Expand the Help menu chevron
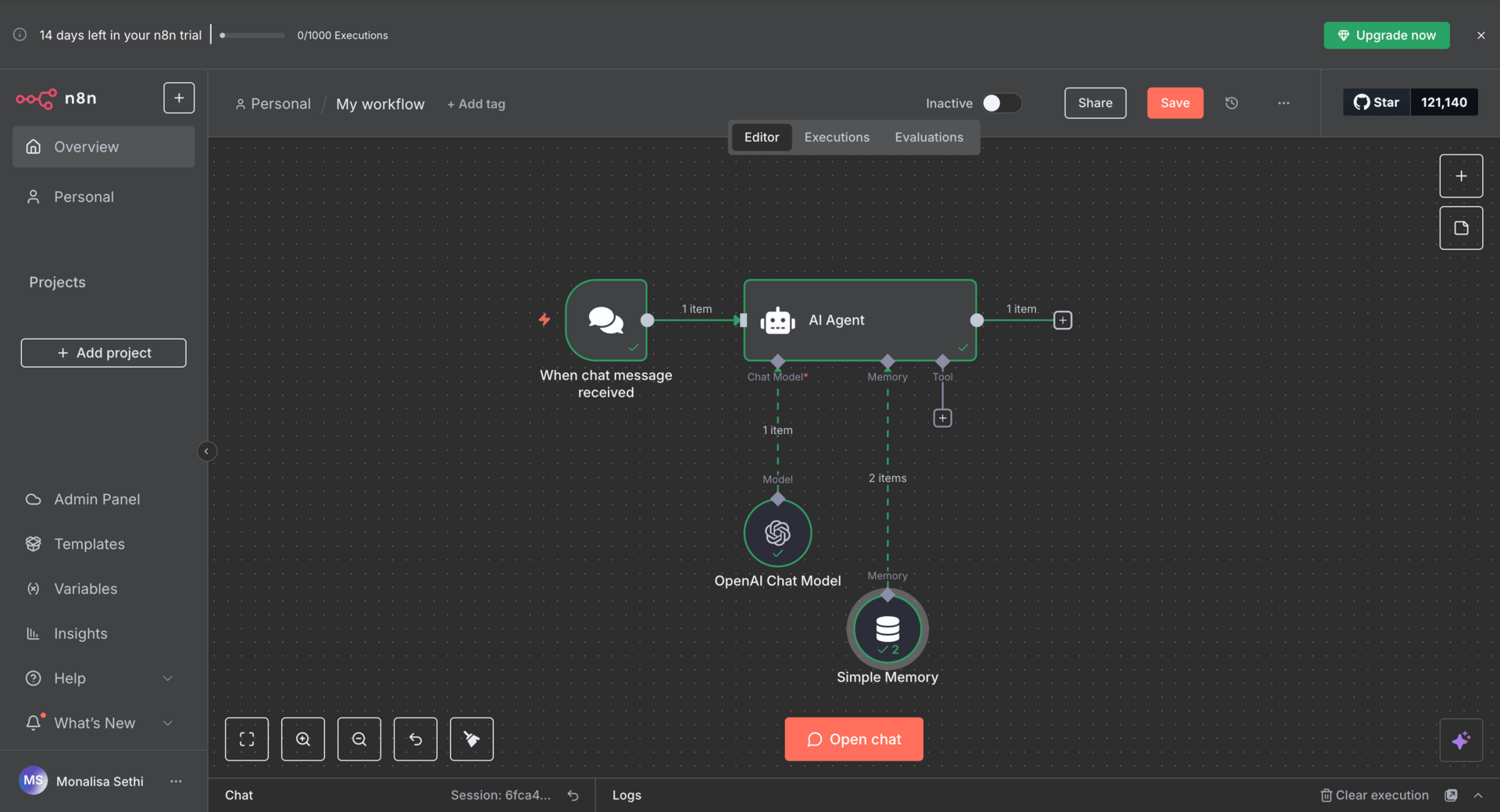 (x=167, y=678)
